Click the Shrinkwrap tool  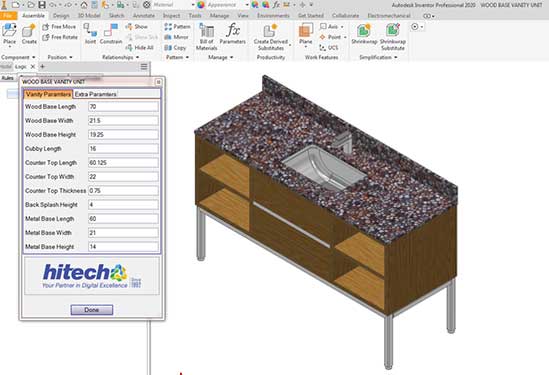click(x=364, y=34)
